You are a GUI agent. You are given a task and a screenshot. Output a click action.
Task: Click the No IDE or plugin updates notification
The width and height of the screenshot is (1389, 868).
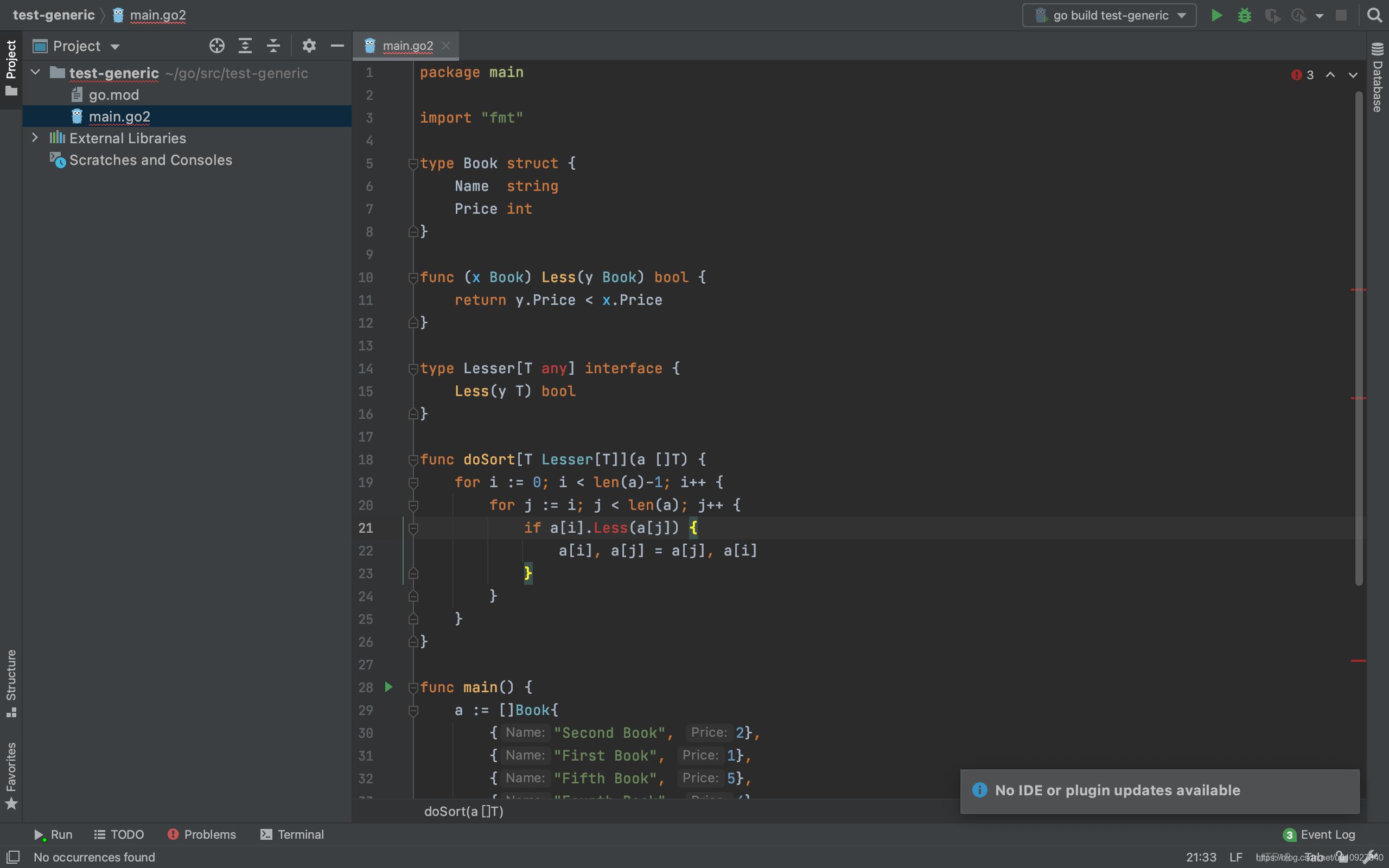(x=1159, y=790)
